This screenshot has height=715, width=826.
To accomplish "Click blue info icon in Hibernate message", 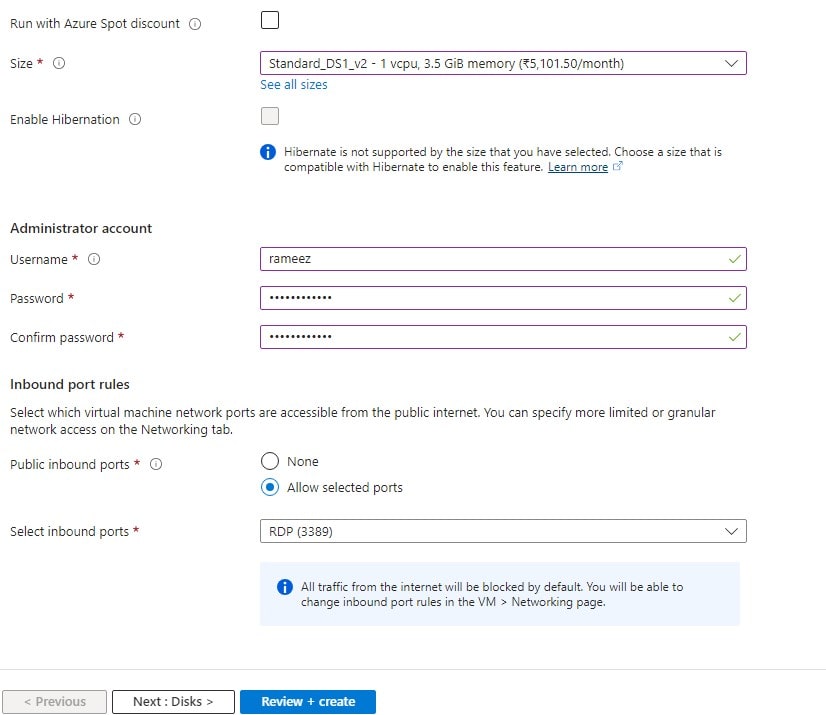I will [268, 152].
